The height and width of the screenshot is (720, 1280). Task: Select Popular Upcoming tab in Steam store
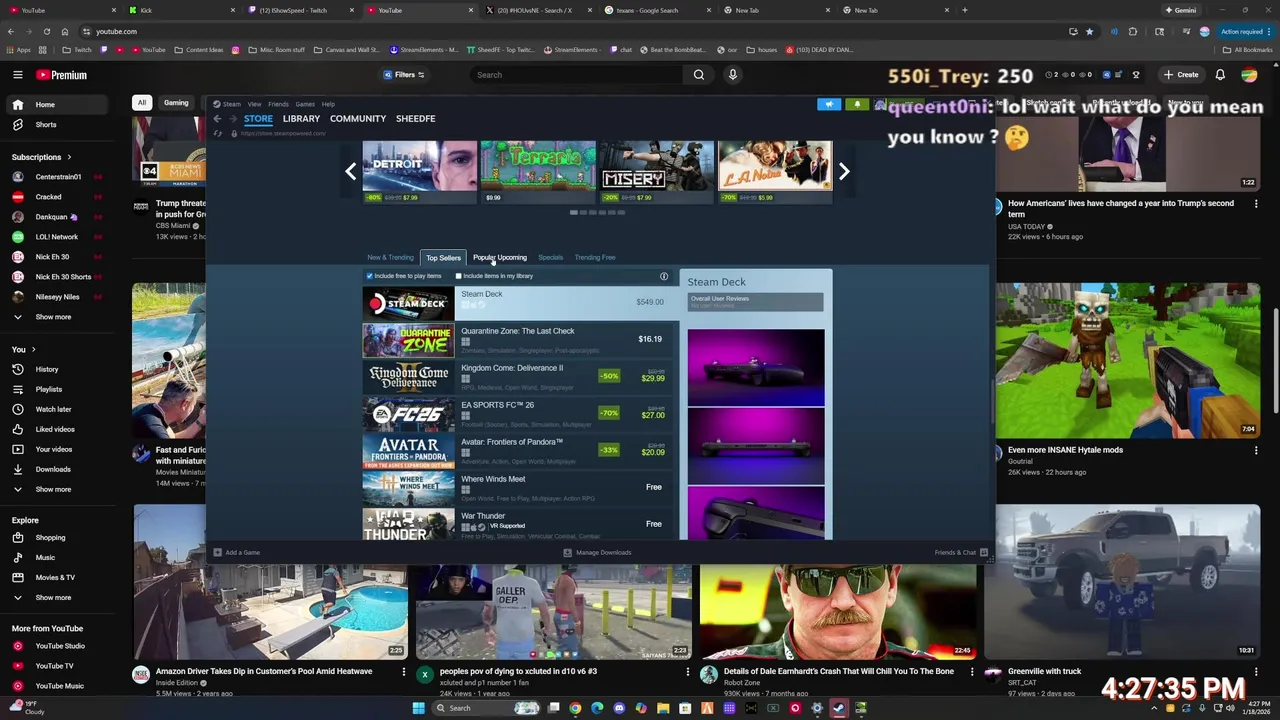pyautogui.click(x=499, y=258)
